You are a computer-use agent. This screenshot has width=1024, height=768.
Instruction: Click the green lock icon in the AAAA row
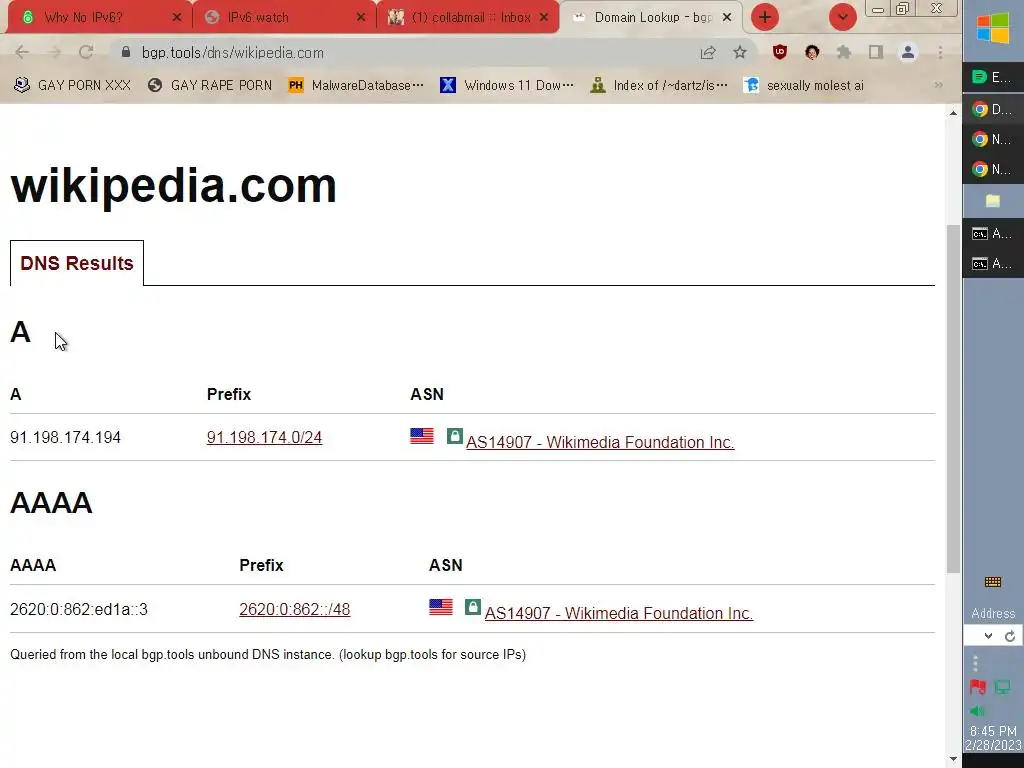[473, 607]
